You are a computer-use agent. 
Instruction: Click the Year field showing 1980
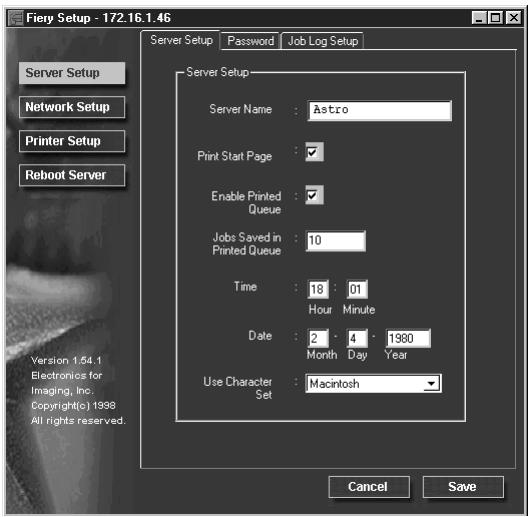(x=408, y=338)
